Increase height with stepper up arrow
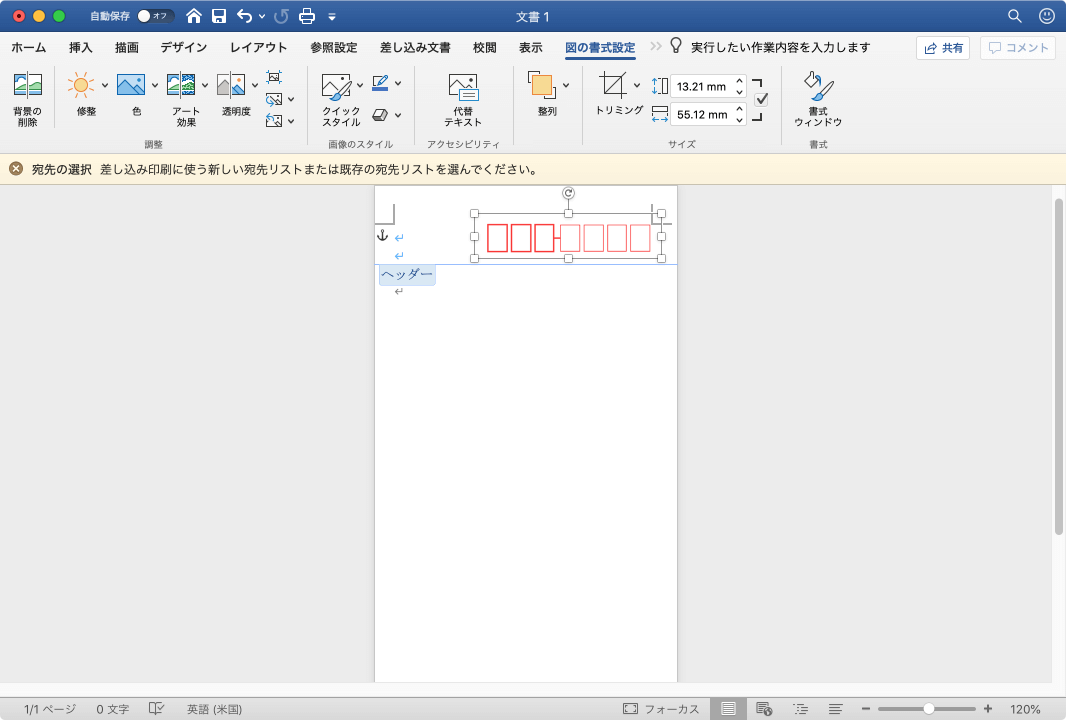 [x=740, y=81]
